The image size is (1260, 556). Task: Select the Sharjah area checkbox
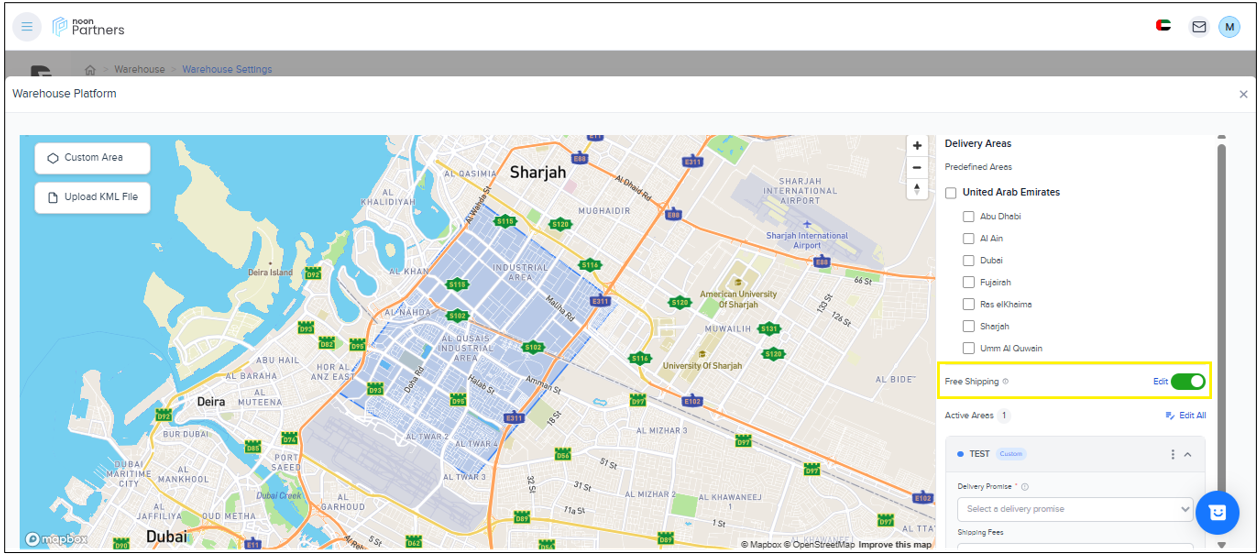pos(968,326)
